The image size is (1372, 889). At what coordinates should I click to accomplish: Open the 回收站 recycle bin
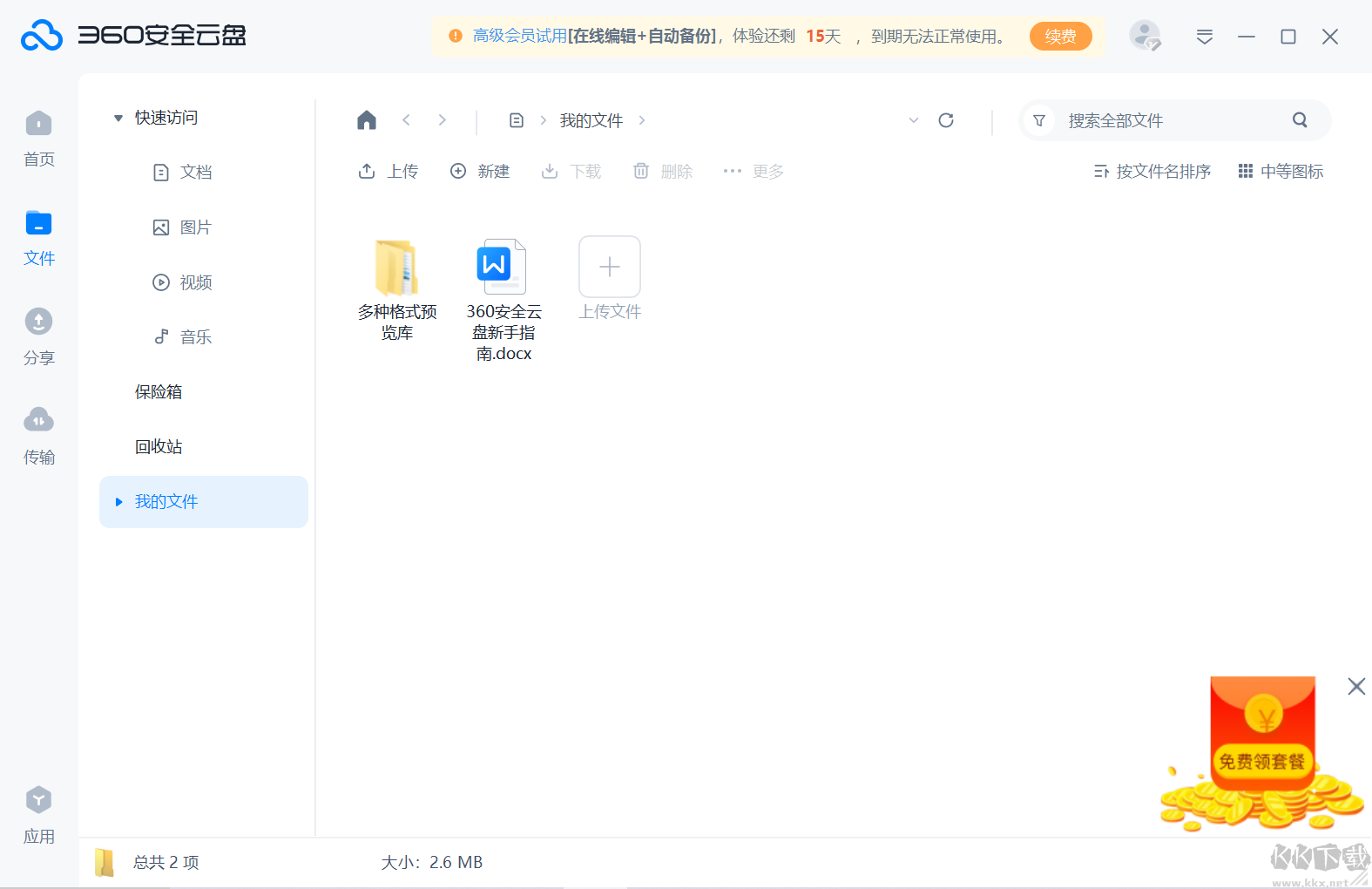(x=159, y=447)
